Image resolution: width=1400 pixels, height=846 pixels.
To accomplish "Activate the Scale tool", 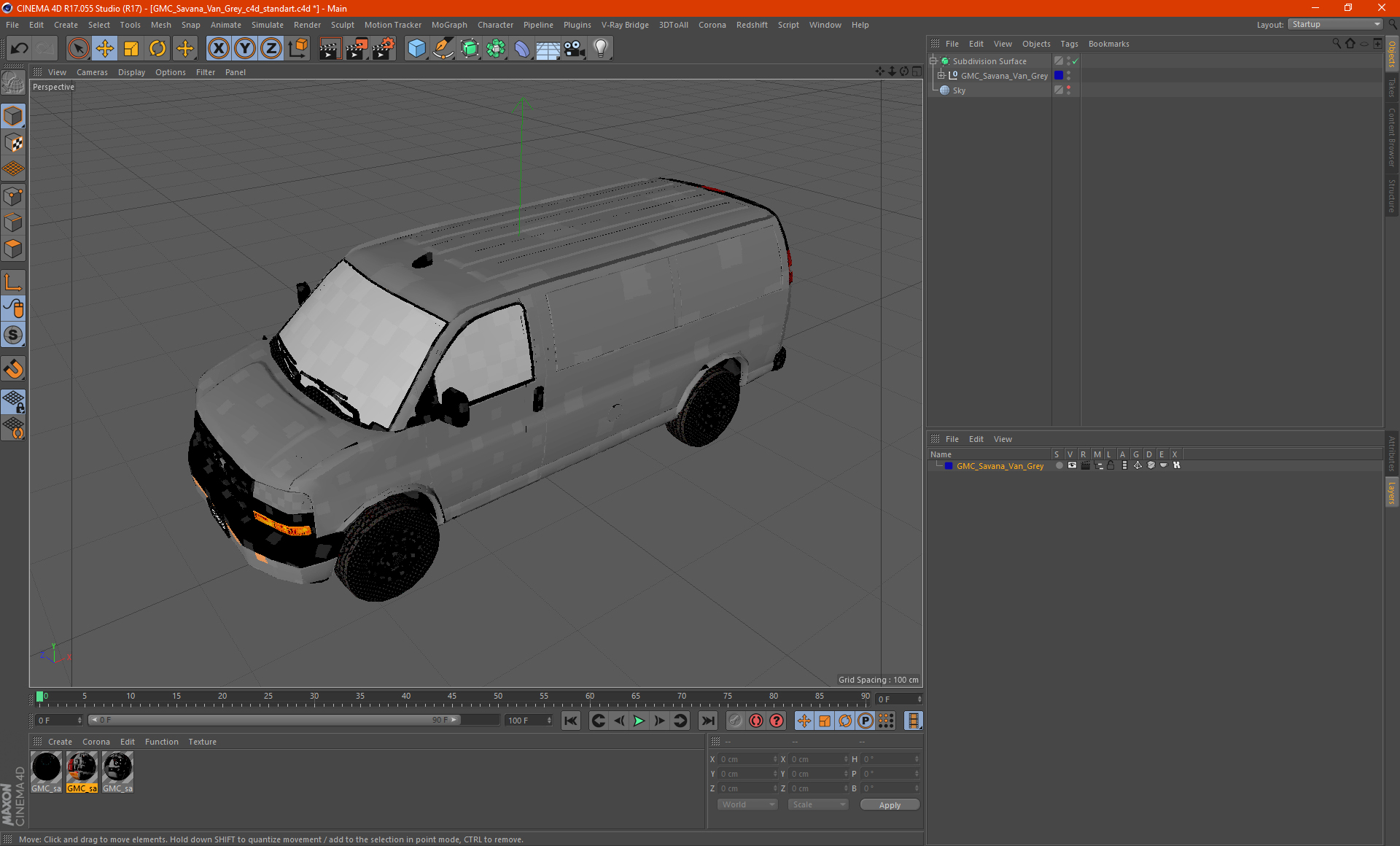I will (131, 49).
